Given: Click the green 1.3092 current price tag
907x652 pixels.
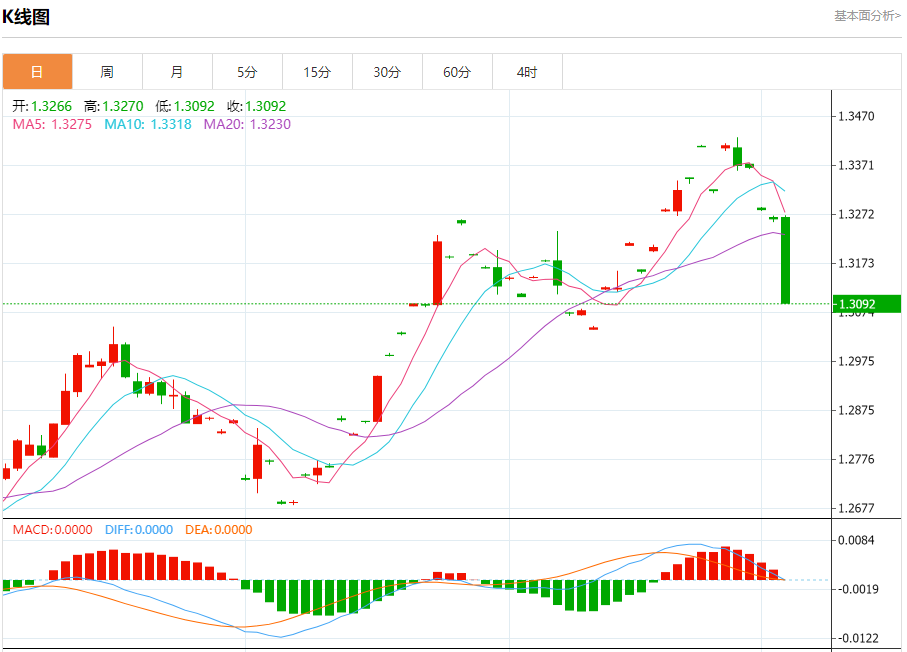Looking at the screenshot, I should pos(867,304).
